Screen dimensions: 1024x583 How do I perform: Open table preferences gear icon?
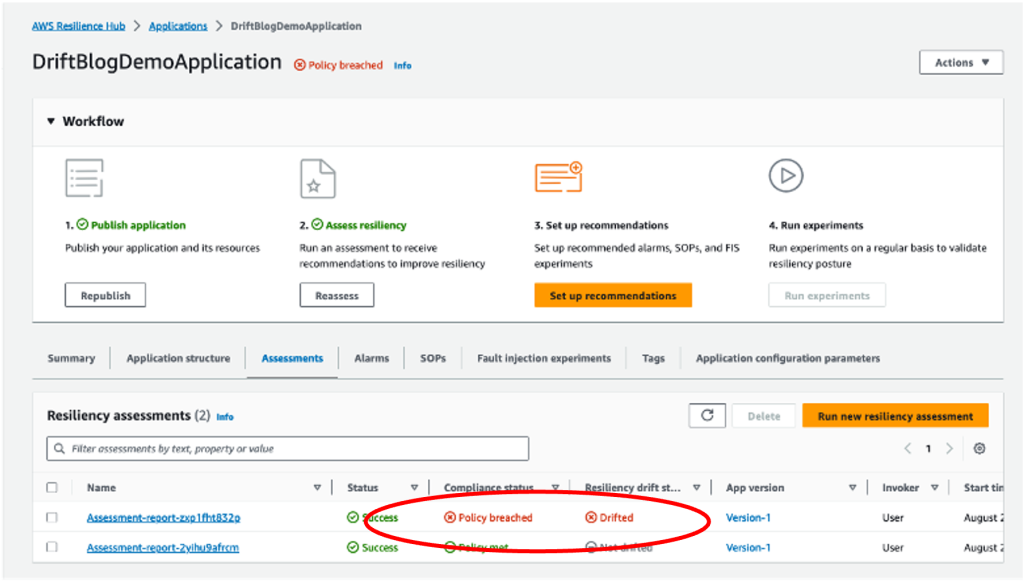coord(979,449)
